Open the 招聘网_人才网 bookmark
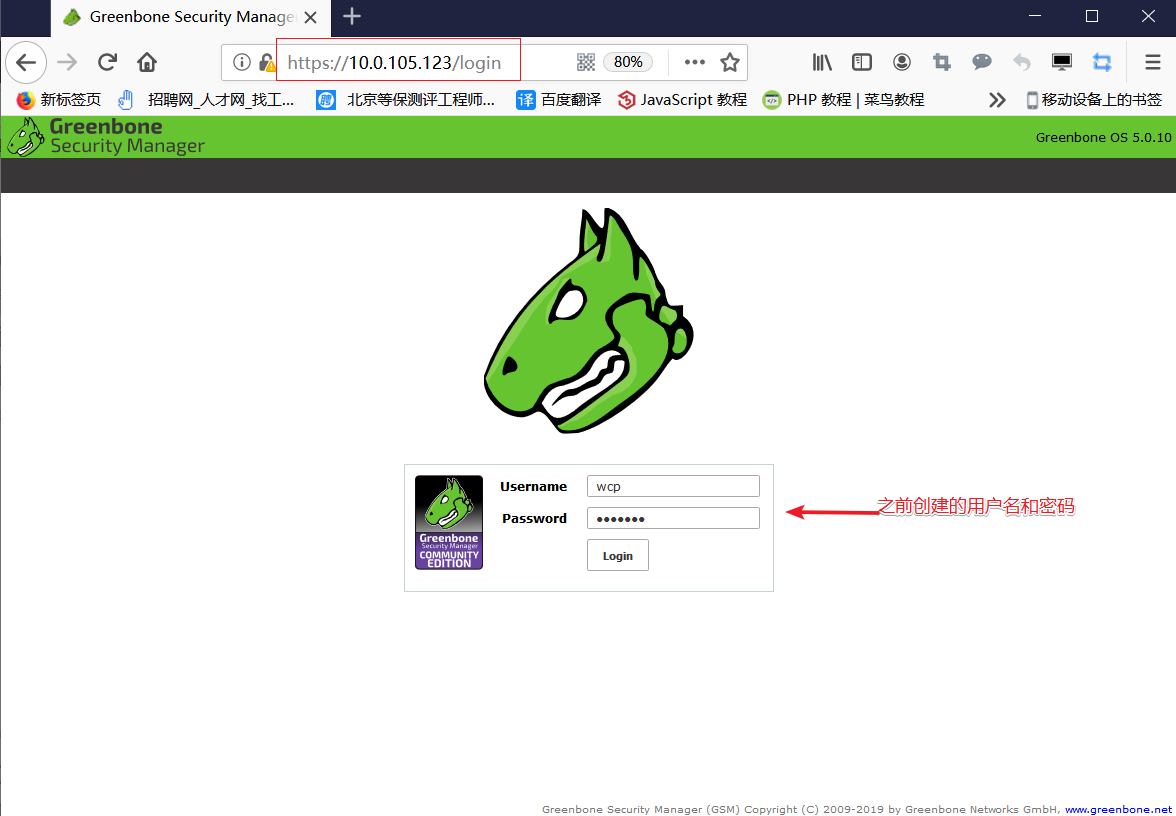 coord(206,100)
